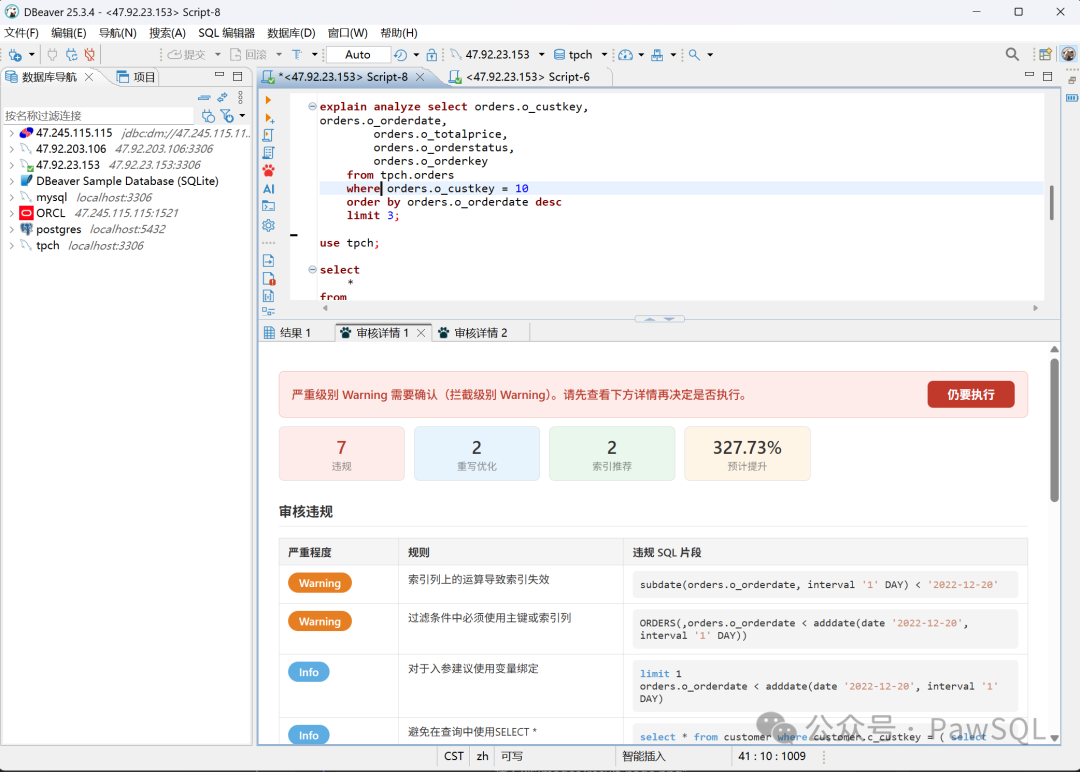Screen dimensions: 1080x772
Task: Click the dashboard gauge icon
Action: pos(625,54)
